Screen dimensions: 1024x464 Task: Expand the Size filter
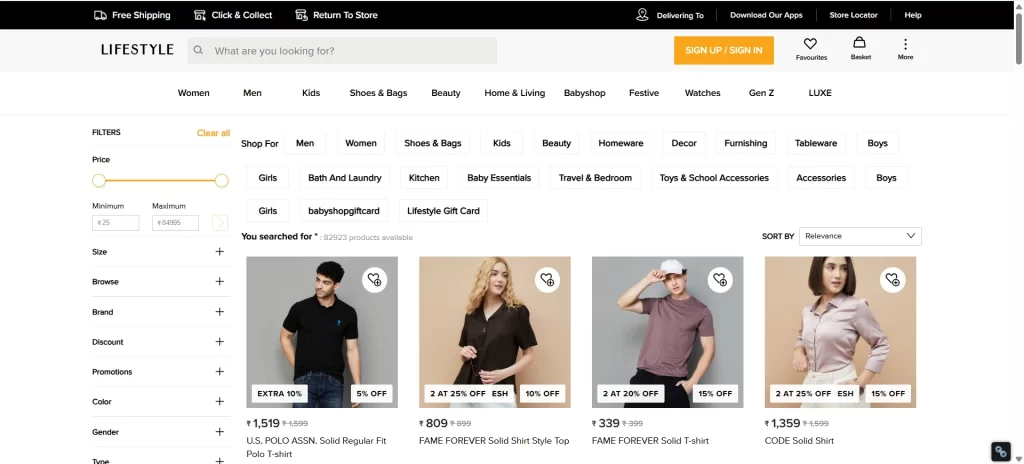click(x=219, y=252)
